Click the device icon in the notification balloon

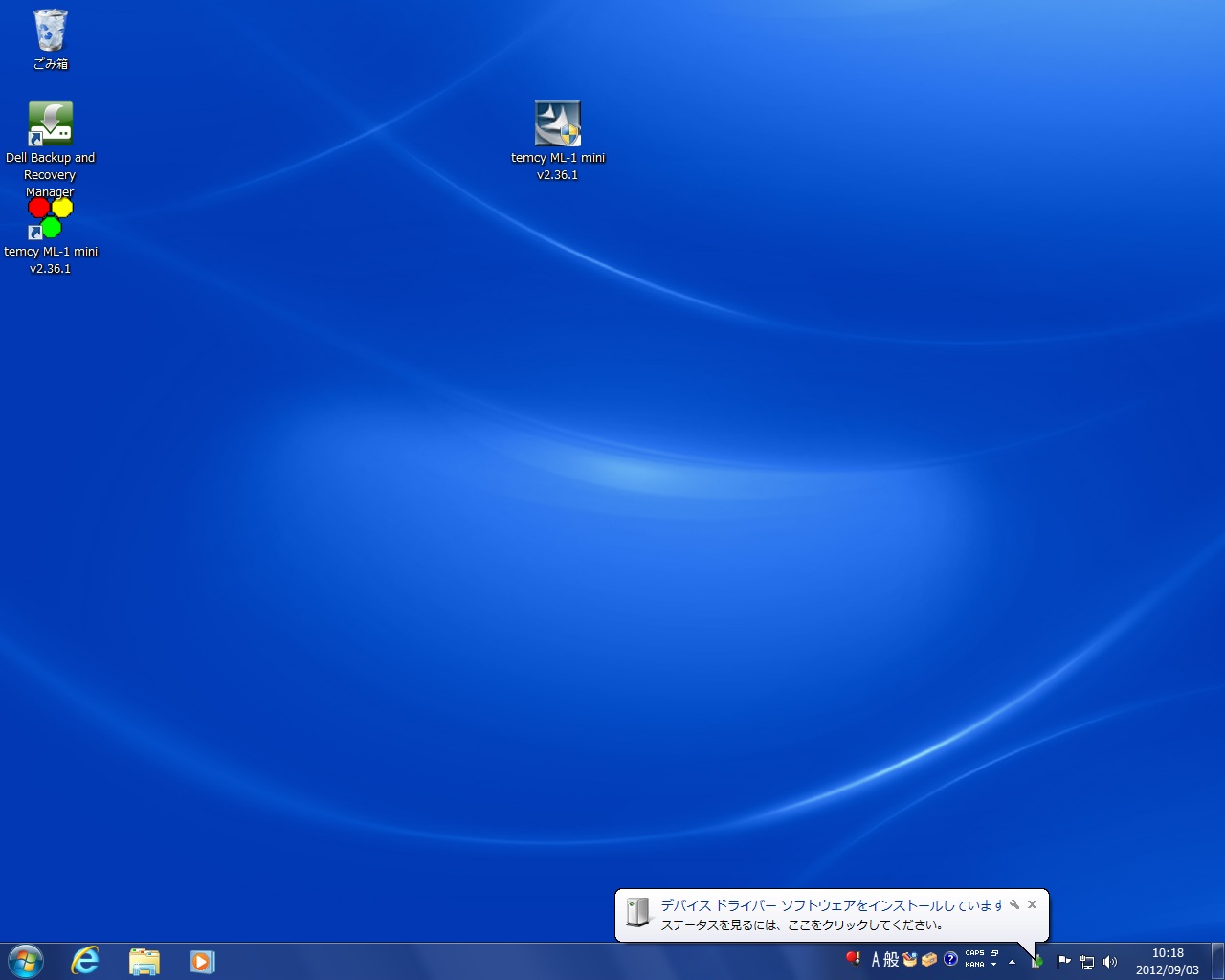pos(638,912)
